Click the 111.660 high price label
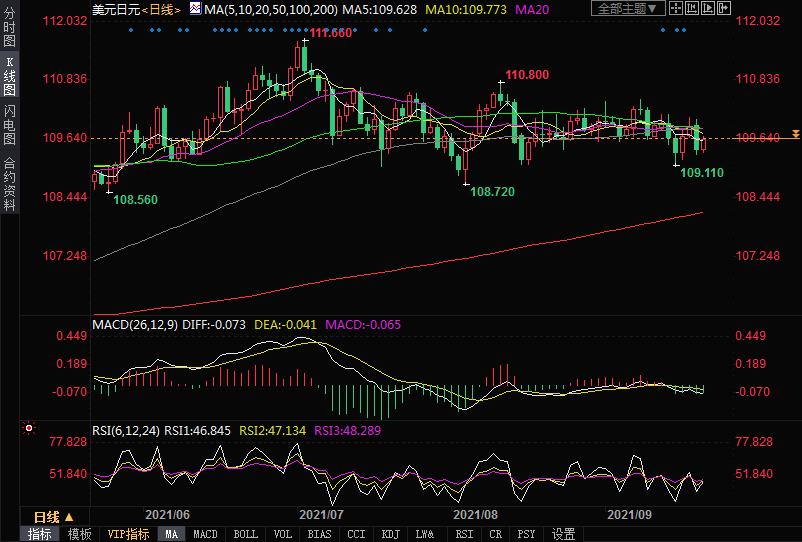Screen dimensions: 802x542 (331, 33)
